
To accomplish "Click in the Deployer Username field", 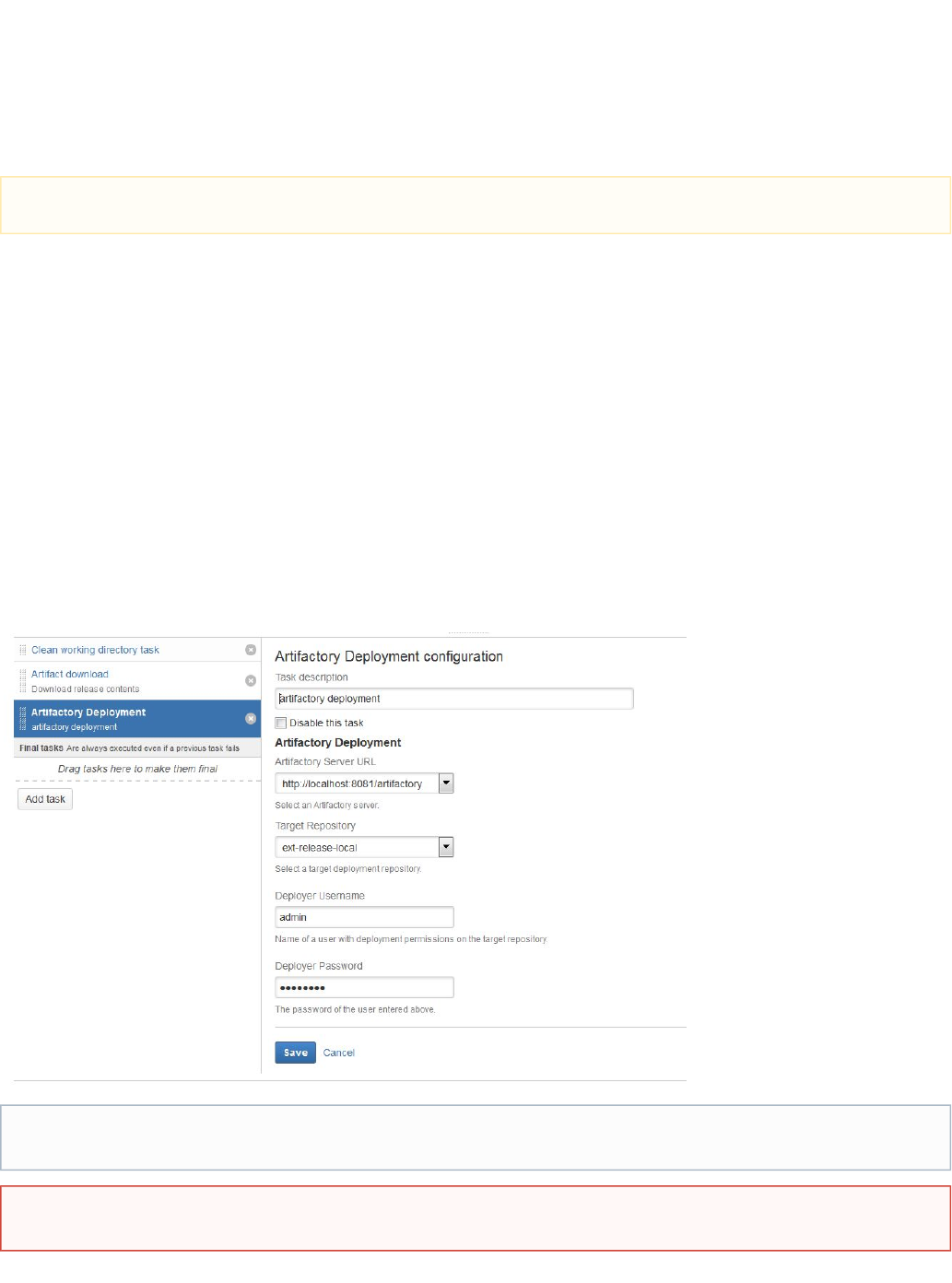I will pyautogui.click(x=364, y=917).
